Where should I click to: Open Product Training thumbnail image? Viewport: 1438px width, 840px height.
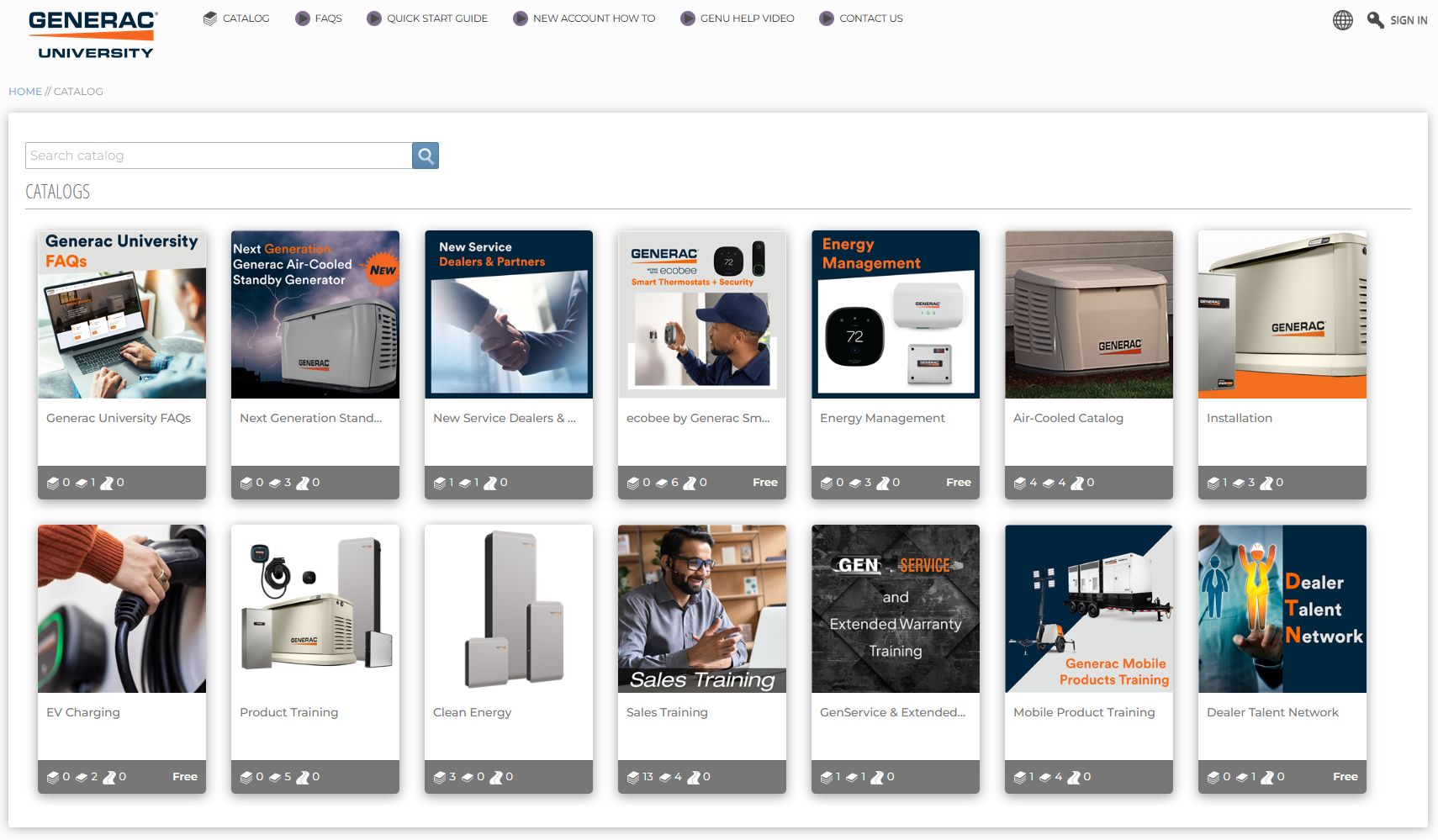315,609
